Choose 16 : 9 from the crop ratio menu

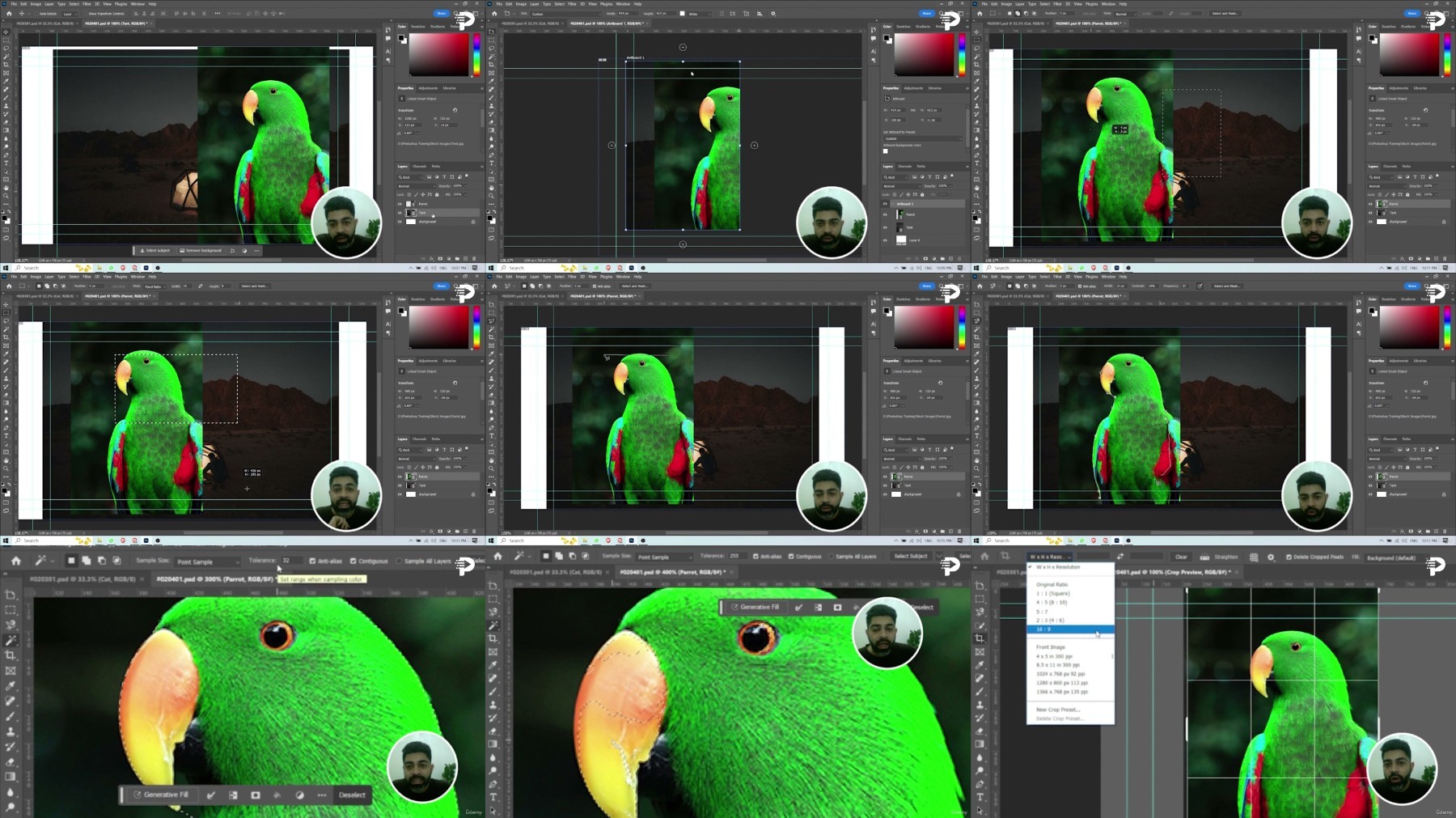click(1070, 629)
